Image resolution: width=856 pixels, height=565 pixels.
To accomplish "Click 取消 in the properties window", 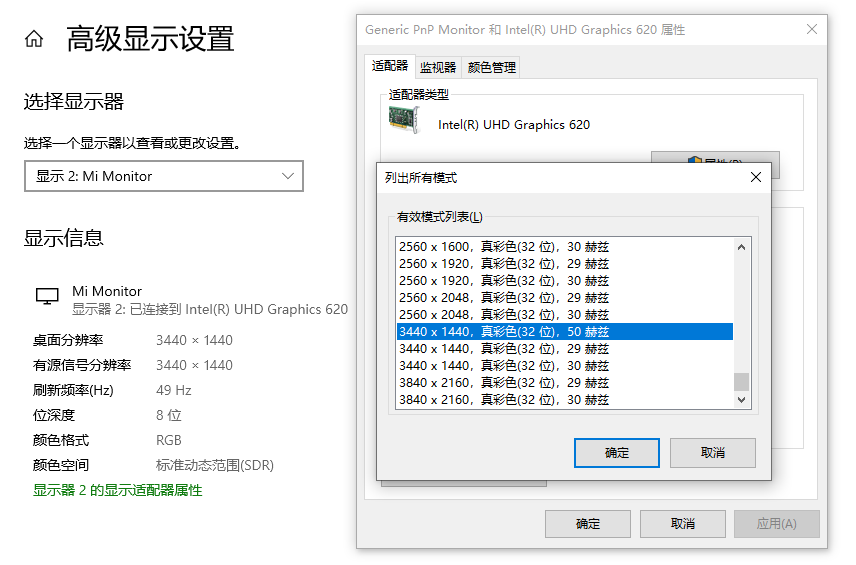I will (682, 523).
